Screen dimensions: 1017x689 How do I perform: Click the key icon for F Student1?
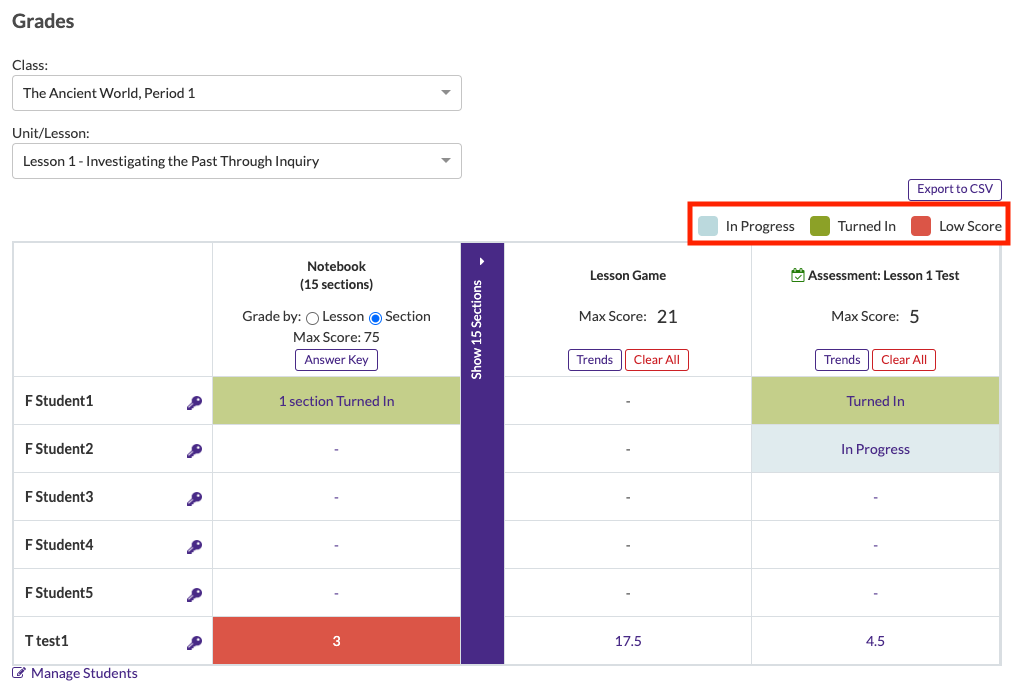coord(194,403)
